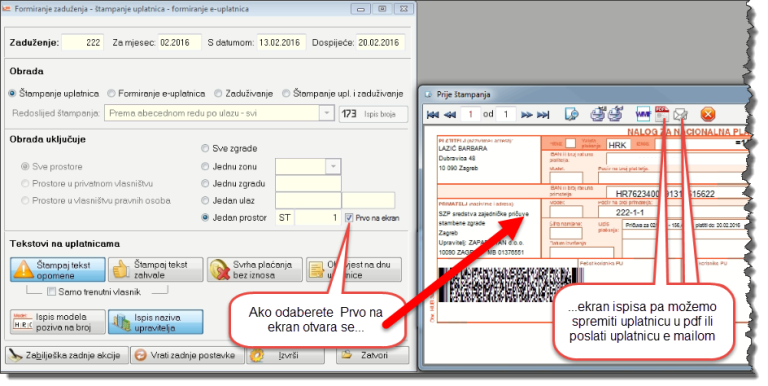Go to last page in print preview
This screenshot has width=768, height=386.
coord(543,115)
